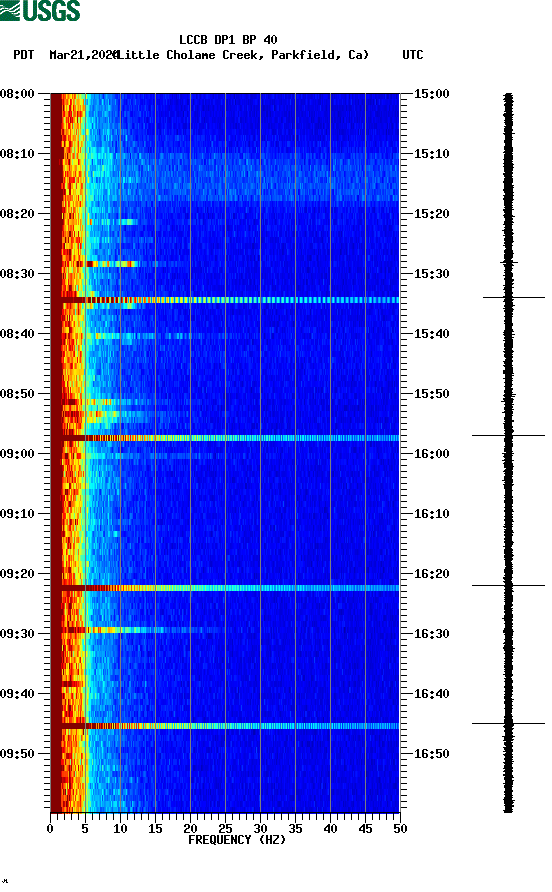Click the 15:20 UTC time label
The width and height of the screenshot is (552, 892).
[431, 214]
